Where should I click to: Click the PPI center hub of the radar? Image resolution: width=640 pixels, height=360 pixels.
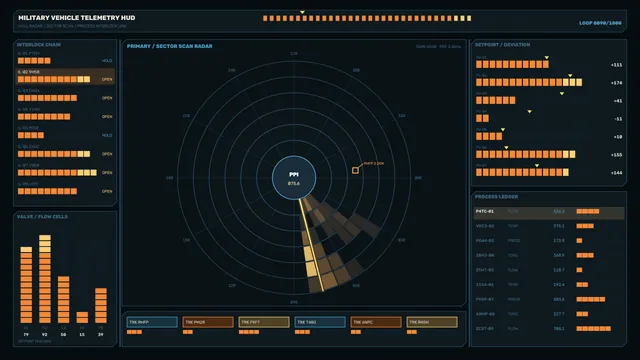294,178
